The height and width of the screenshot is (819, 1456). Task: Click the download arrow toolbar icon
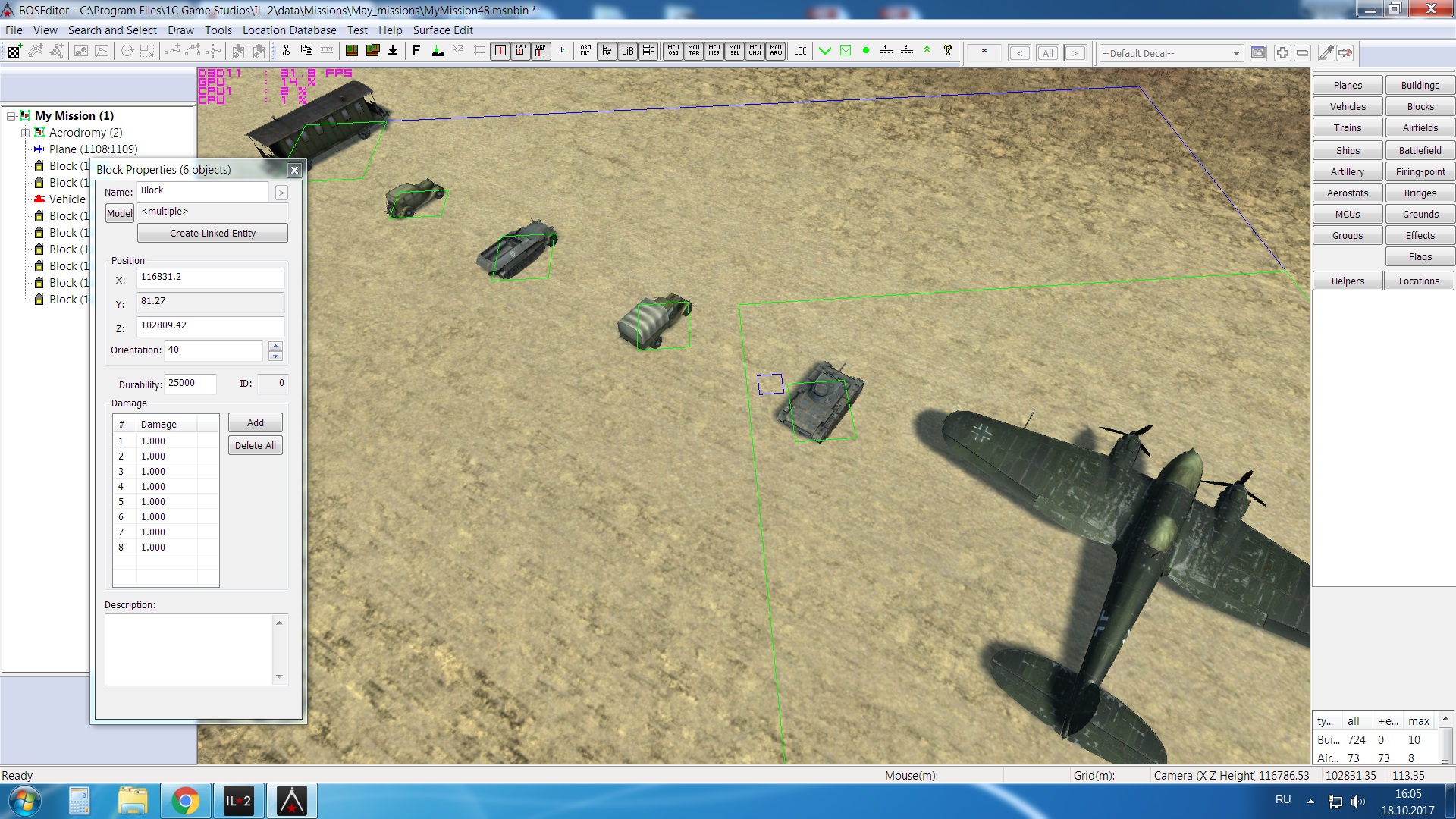[393, 51]
